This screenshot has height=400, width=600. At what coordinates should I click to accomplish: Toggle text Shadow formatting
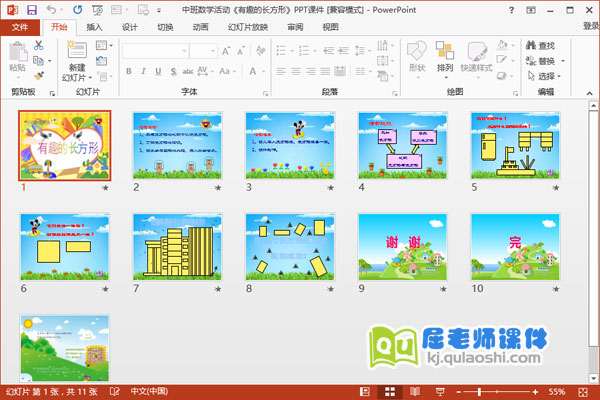coord(173,71)
